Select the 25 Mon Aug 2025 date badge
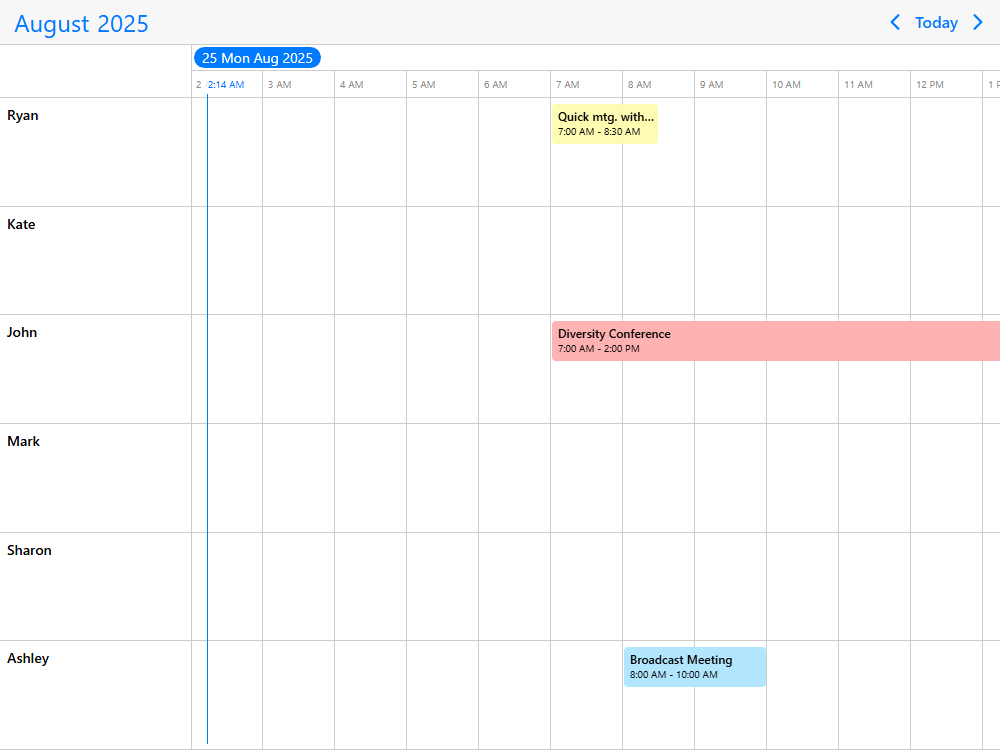Viewport: 1000px width, 750px height. tap(257, 58)
